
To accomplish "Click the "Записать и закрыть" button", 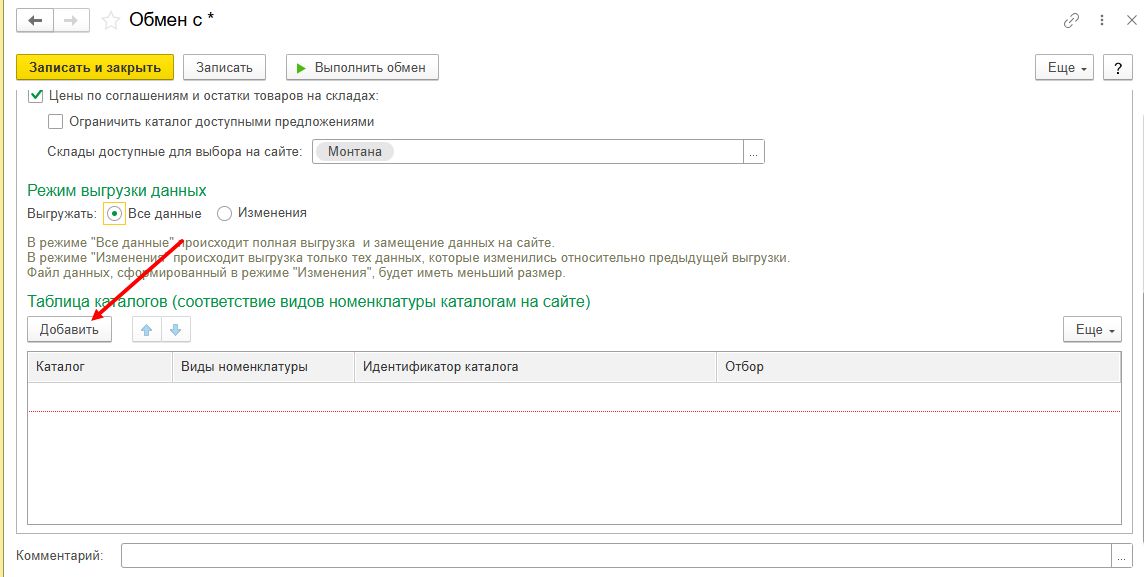I will point(95,67).
